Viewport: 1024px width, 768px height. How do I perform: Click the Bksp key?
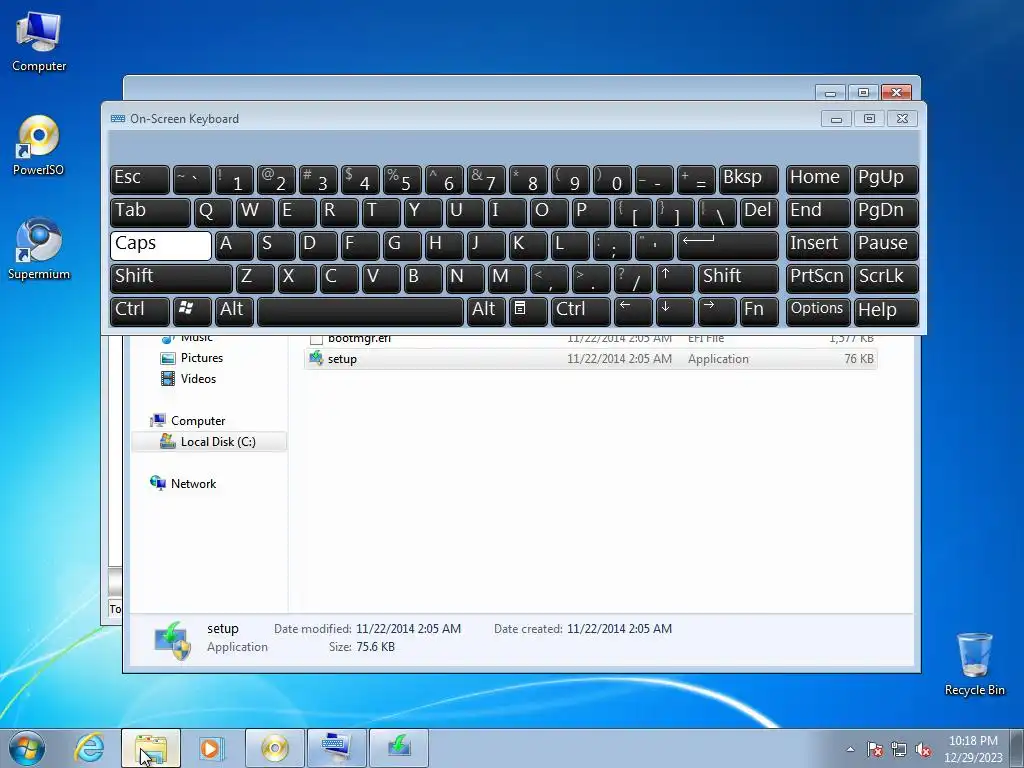point(748,180)
